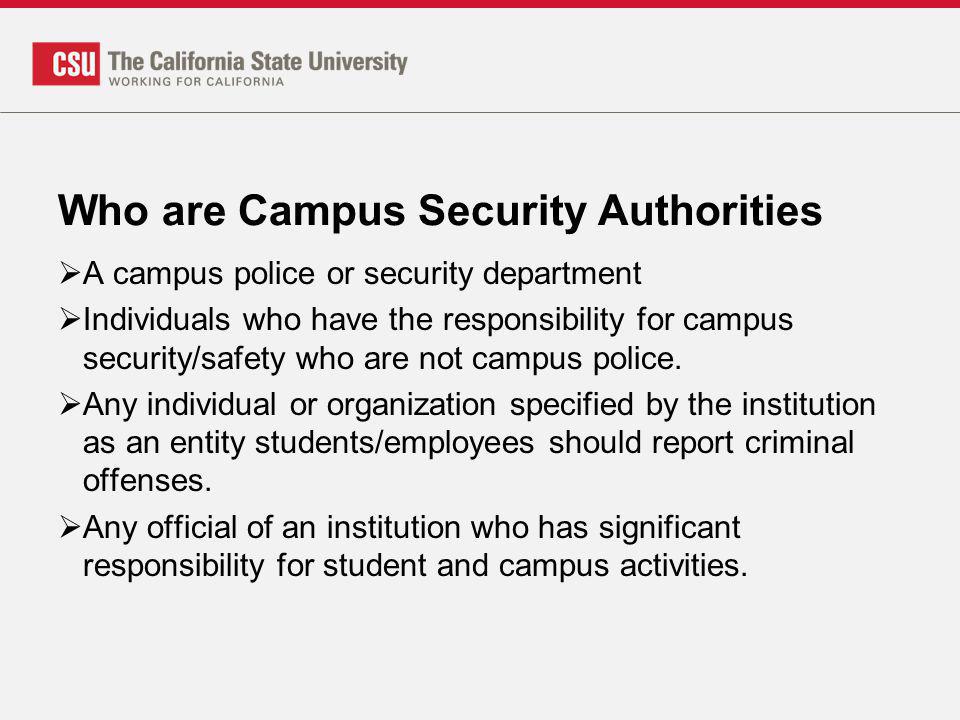
Task: Click 'The California State University' title text
Action: pyautogui.click(x=258, y=61)
